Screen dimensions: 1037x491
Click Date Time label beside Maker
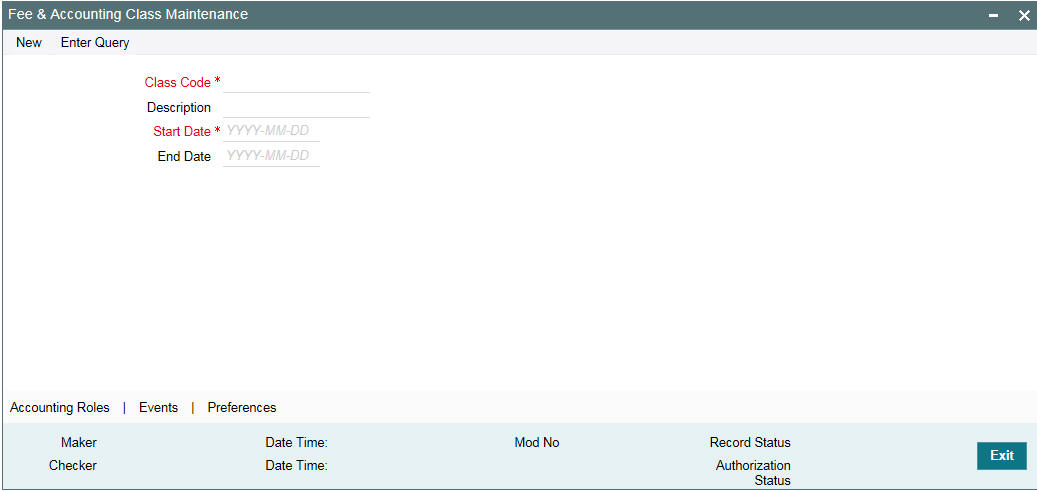(296, 443)
